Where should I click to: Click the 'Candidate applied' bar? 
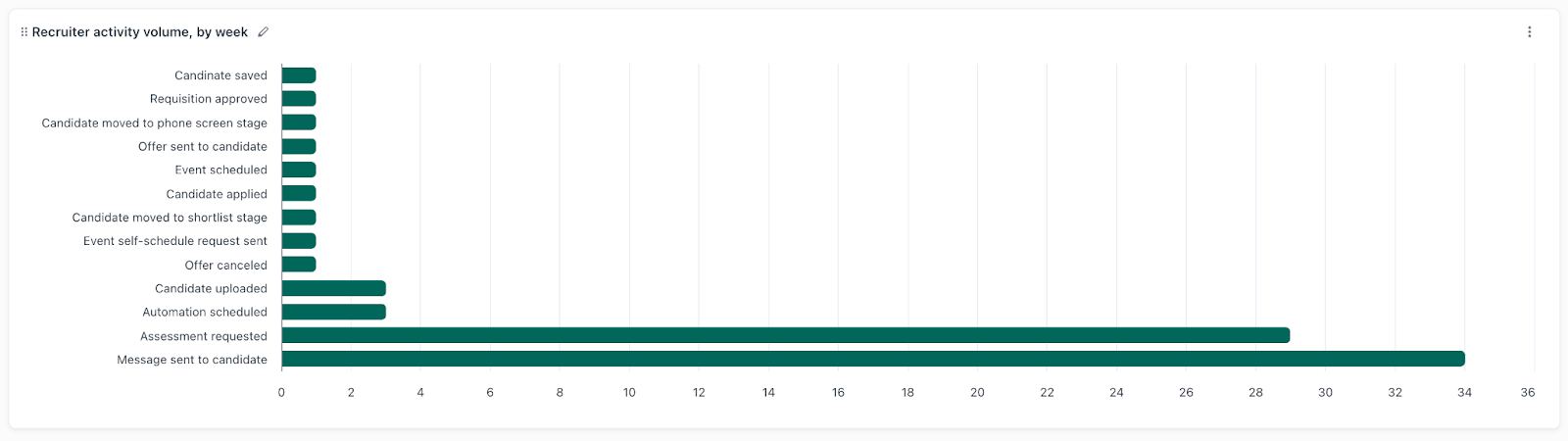point(299,194)
